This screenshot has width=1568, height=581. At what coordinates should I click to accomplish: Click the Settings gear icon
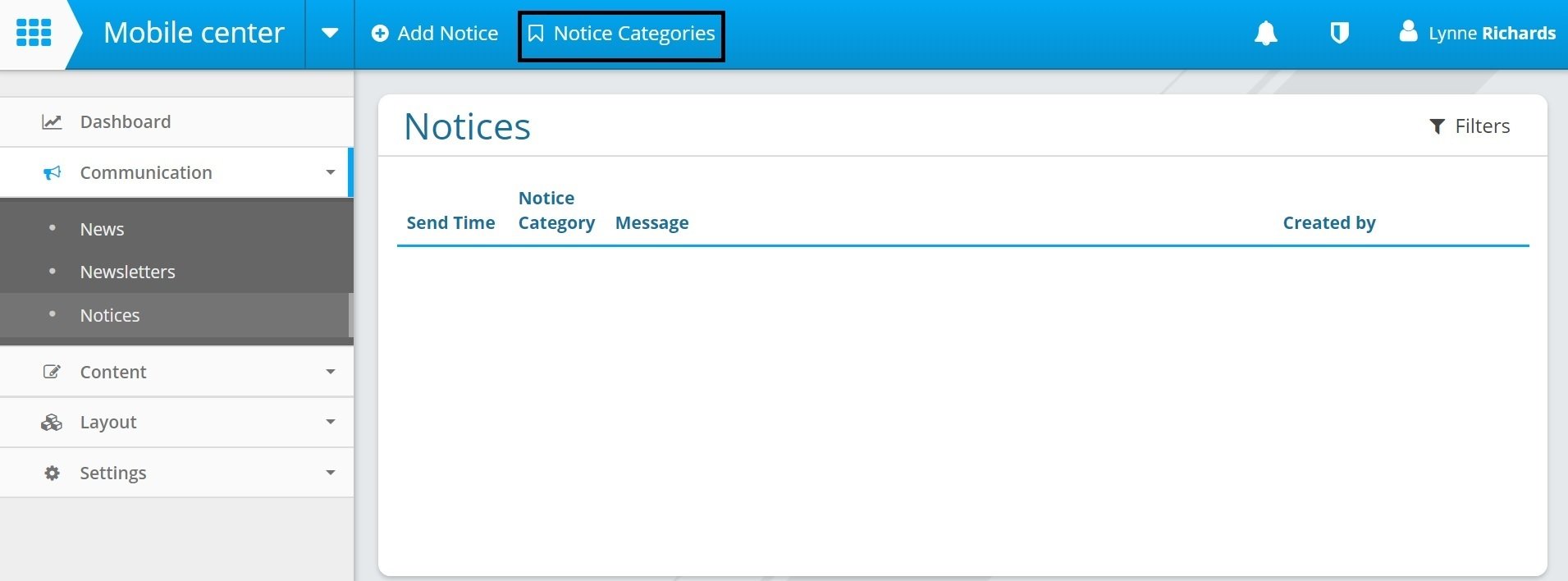tap(52, 473)
